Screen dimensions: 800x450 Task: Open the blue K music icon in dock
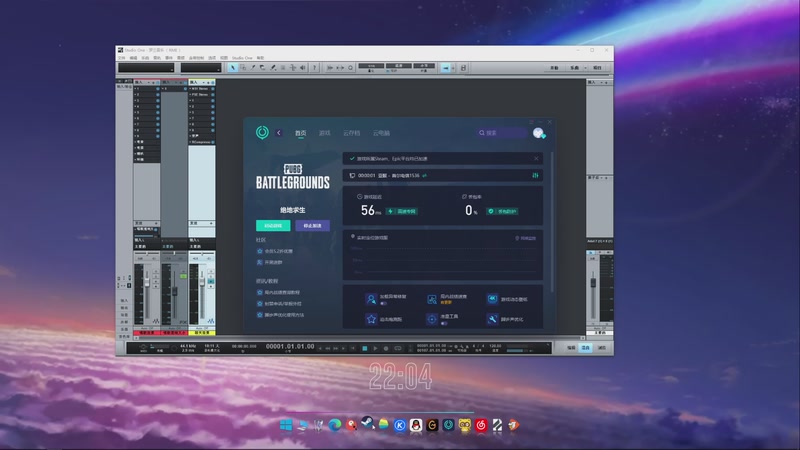tap(400, 425)
